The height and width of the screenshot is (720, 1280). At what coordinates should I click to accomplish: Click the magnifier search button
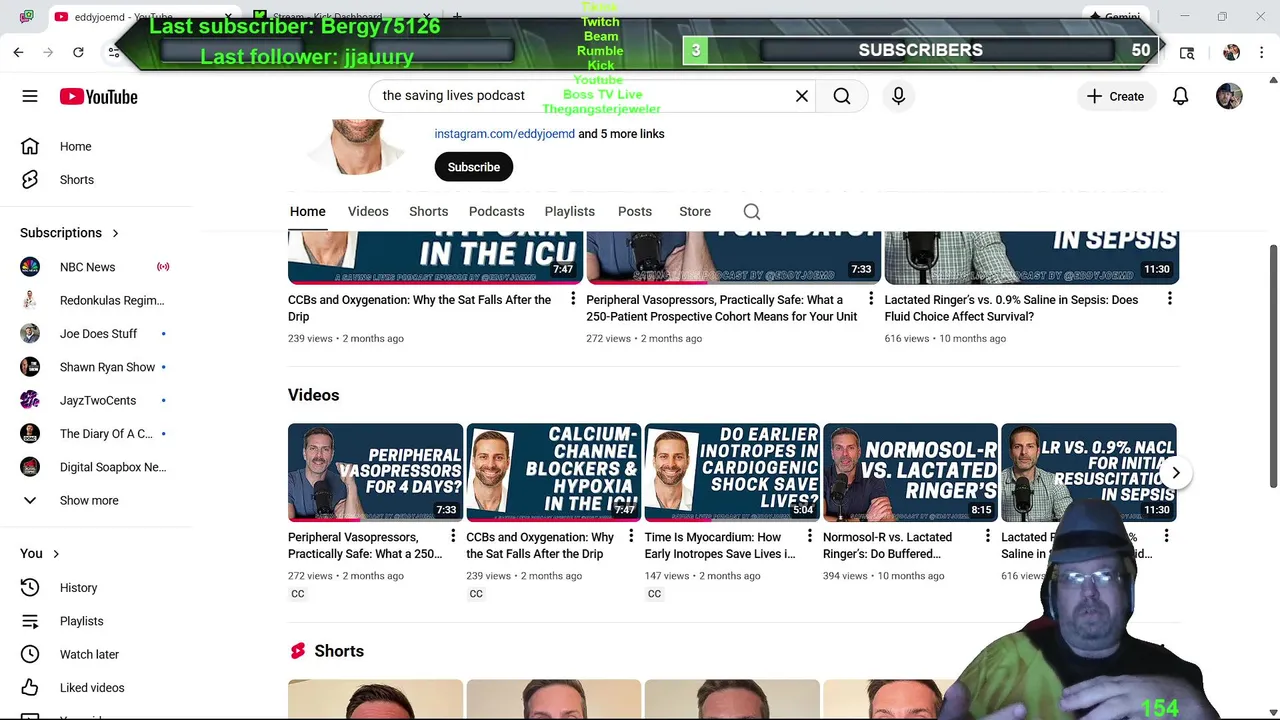click(x=842, y=96)
